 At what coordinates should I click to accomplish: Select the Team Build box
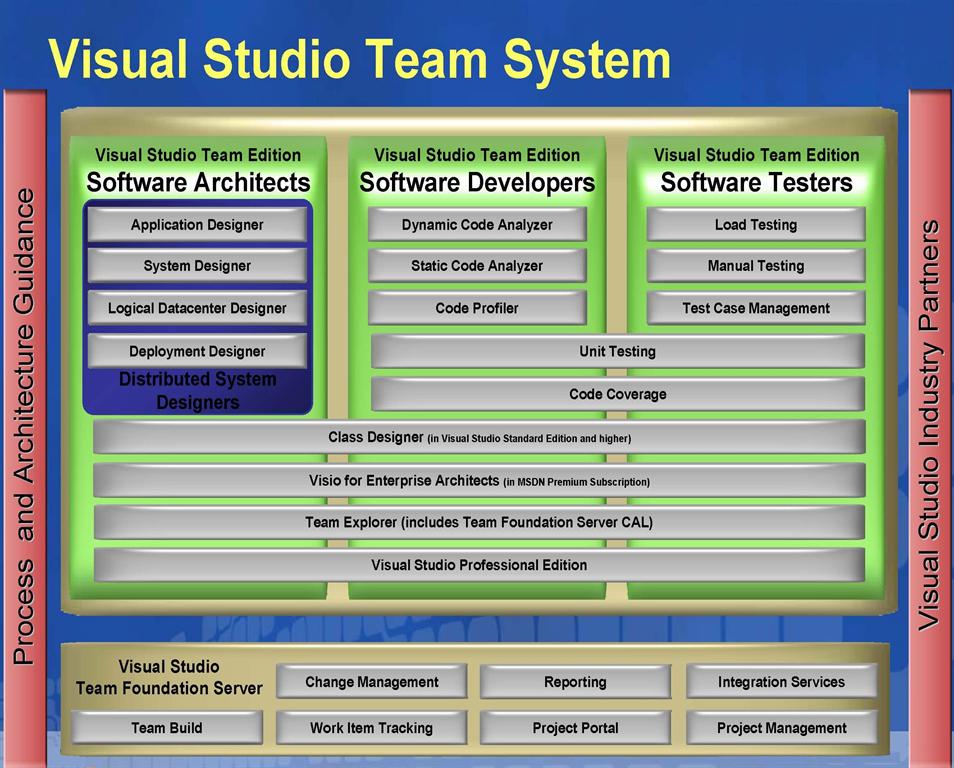pyautogui.click(x=167, y=727)
